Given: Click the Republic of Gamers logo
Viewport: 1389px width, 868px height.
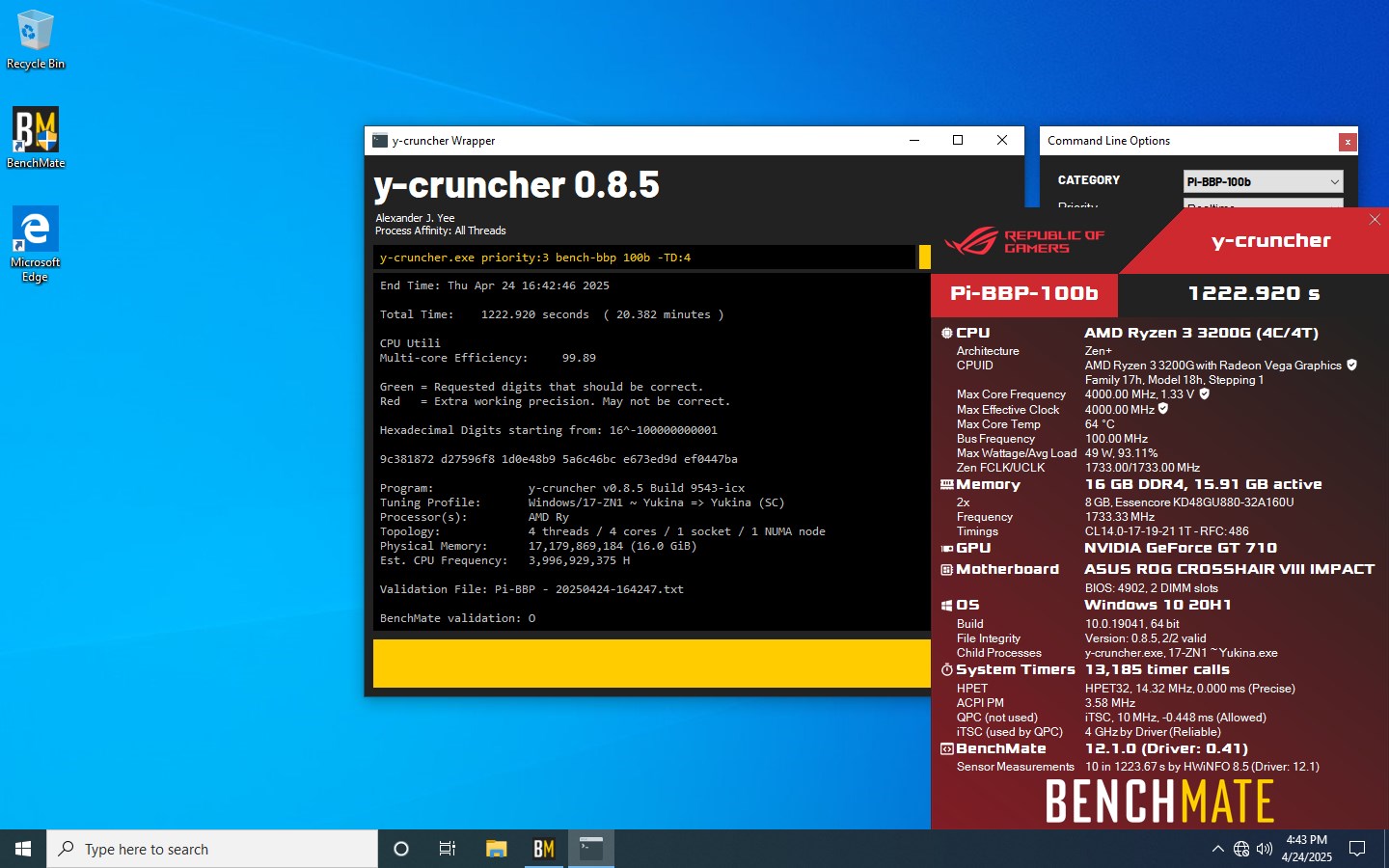Looking at the screenshot, I should point(1024,241).
